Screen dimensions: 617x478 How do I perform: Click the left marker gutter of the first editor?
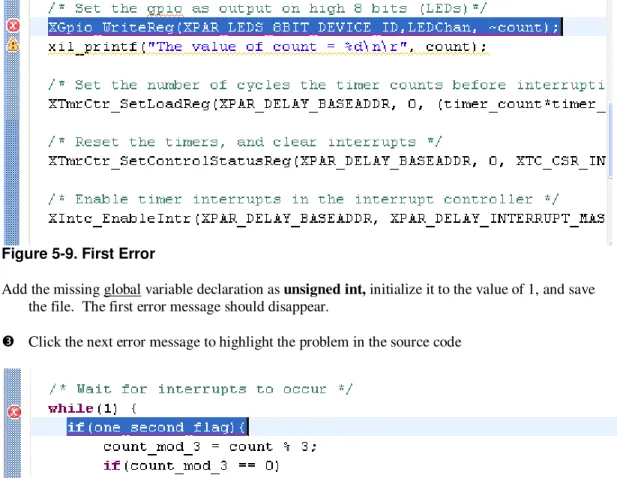(x=11, y=122)
